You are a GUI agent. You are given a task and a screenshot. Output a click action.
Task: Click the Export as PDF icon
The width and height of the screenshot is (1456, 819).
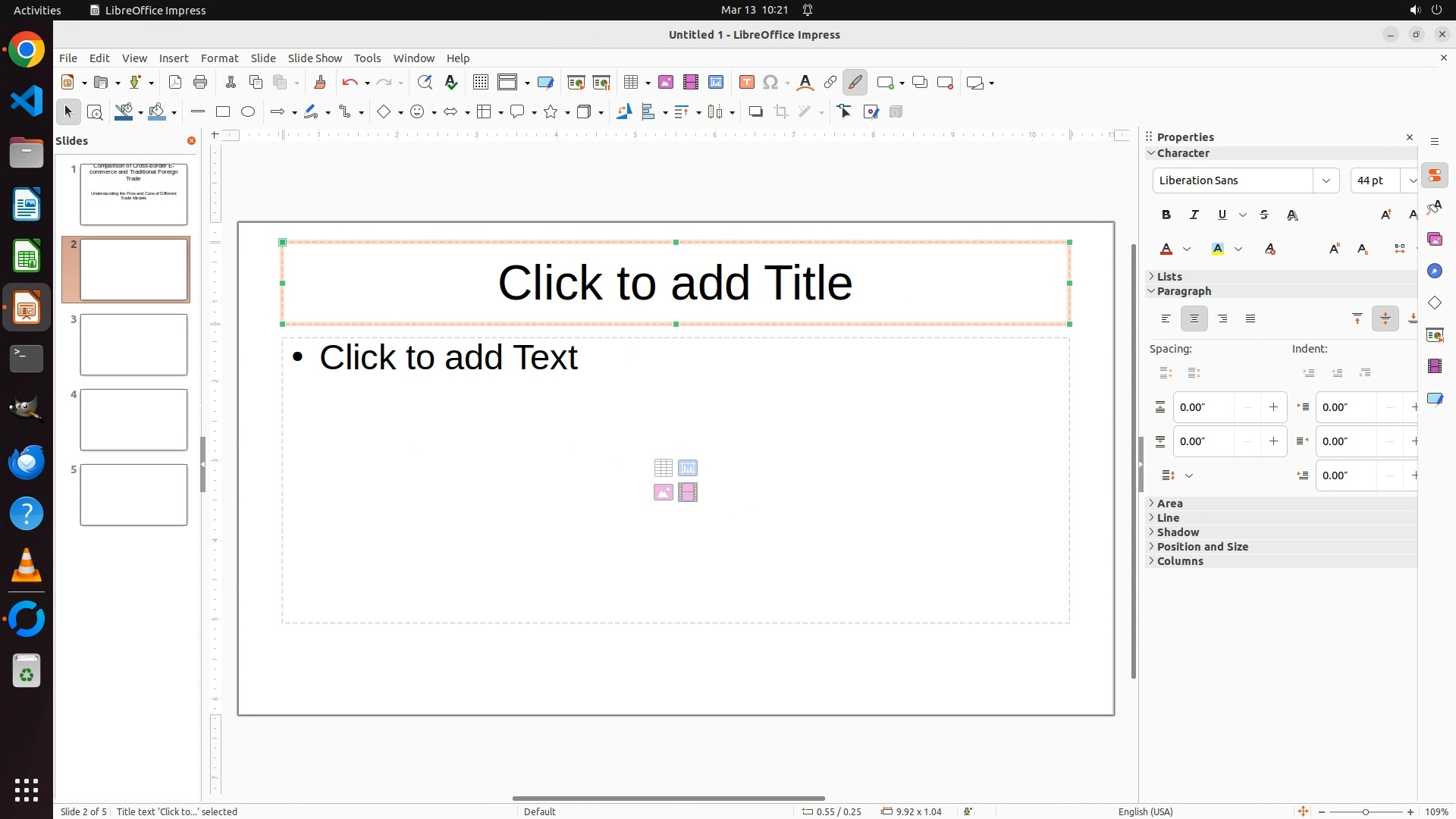(x=175, y=83)
